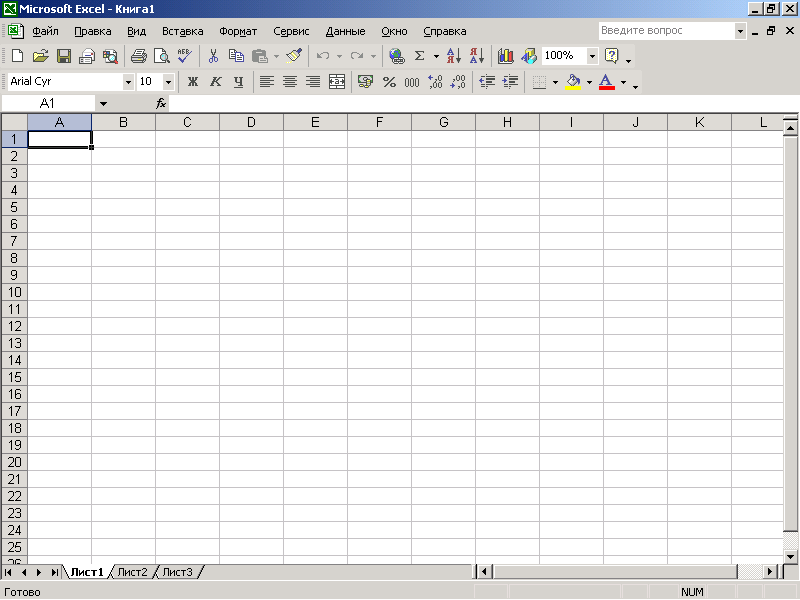Copy selection using the Copy icon
The image size is (800, 600).
(236, 56)
